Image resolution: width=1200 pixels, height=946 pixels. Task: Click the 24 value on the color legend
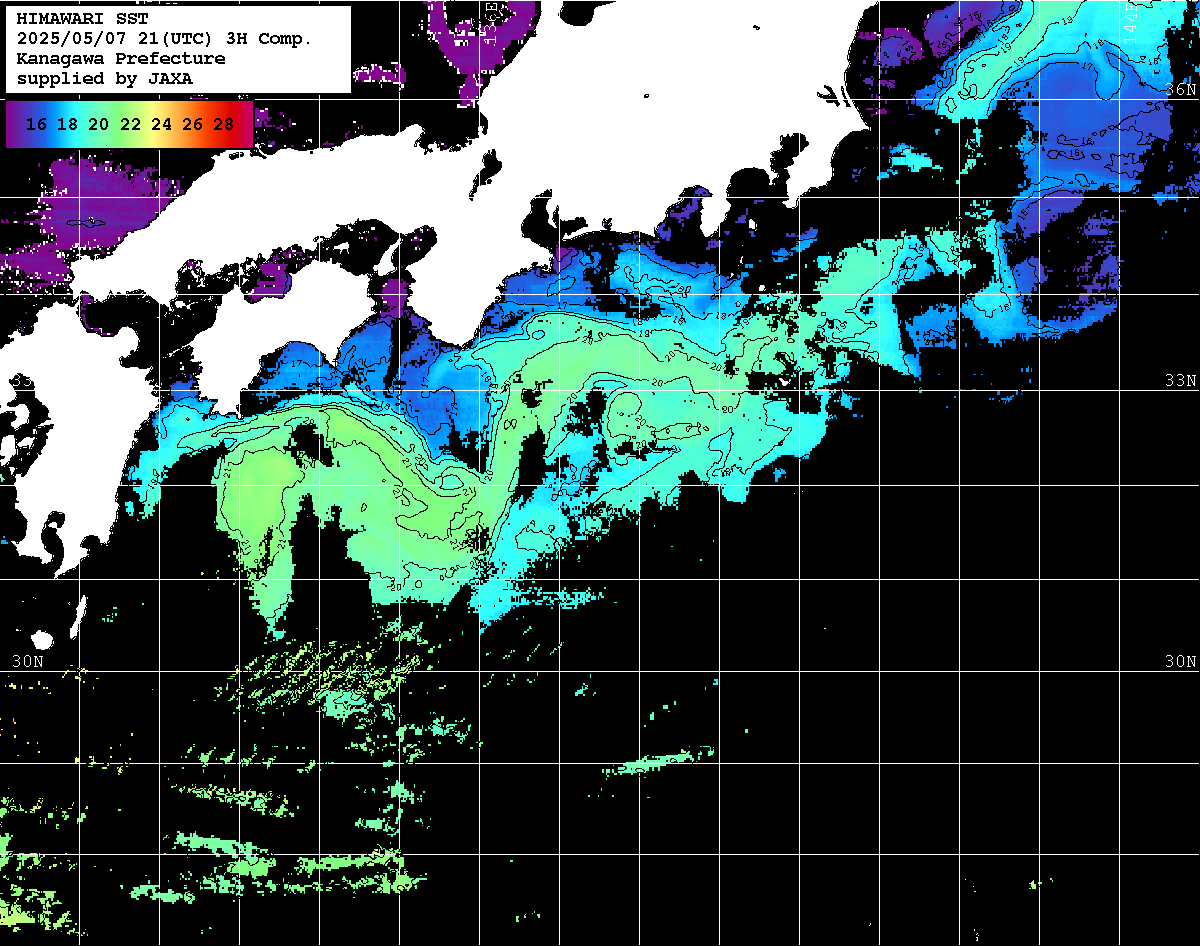161,125
